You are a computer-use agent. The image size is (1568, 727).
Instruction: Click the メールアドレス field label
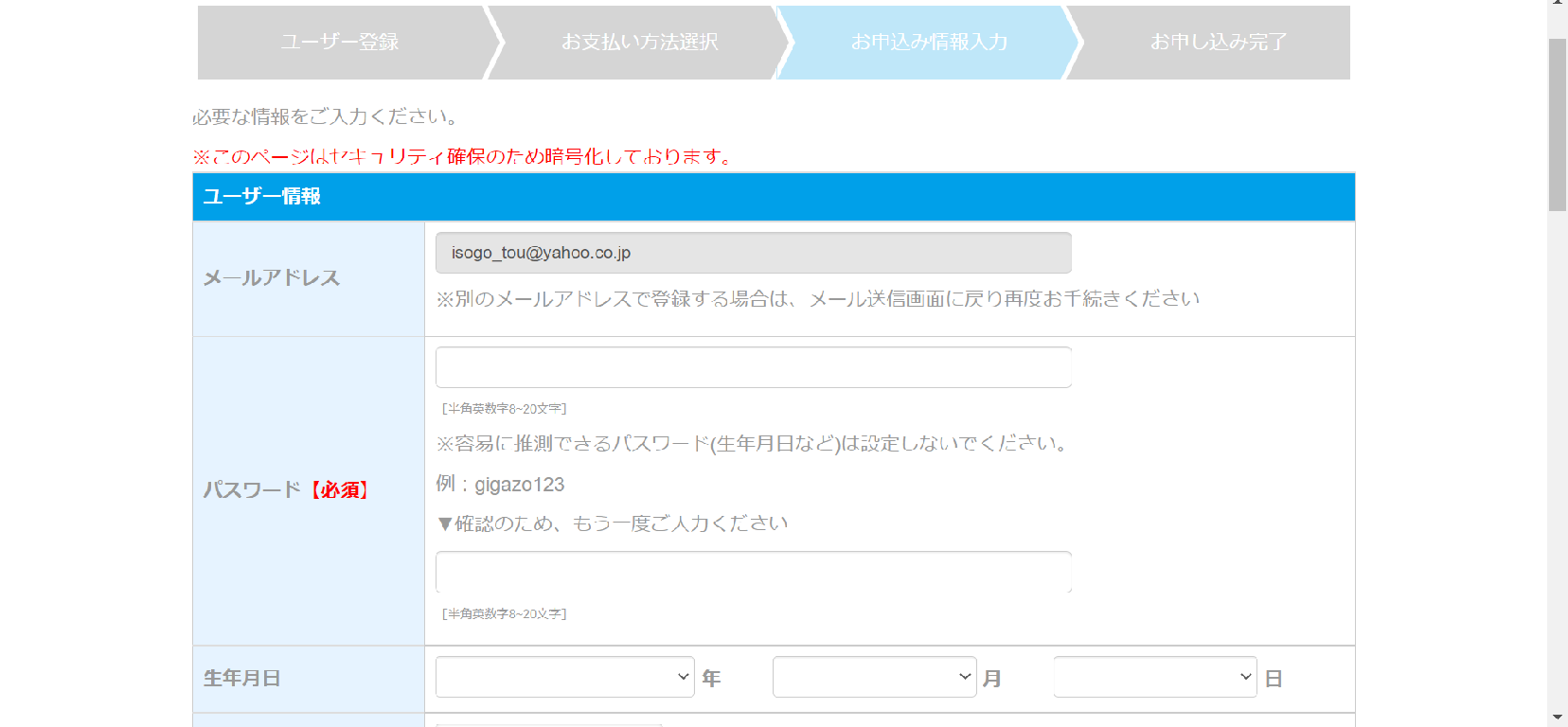click(272, 278)
